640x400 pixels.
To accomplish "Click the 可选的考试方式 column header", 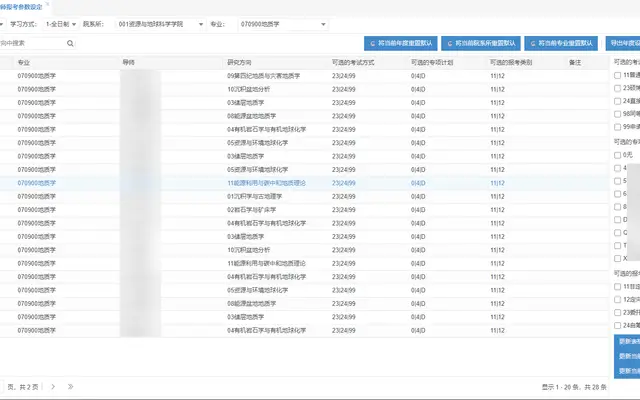I will click(x=369, y=62).
